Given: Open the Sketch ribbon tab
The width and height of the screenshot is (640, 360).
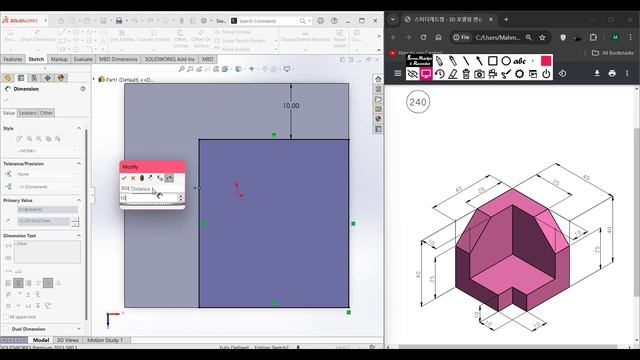Looking at the screenshot, I should point(36,59).
